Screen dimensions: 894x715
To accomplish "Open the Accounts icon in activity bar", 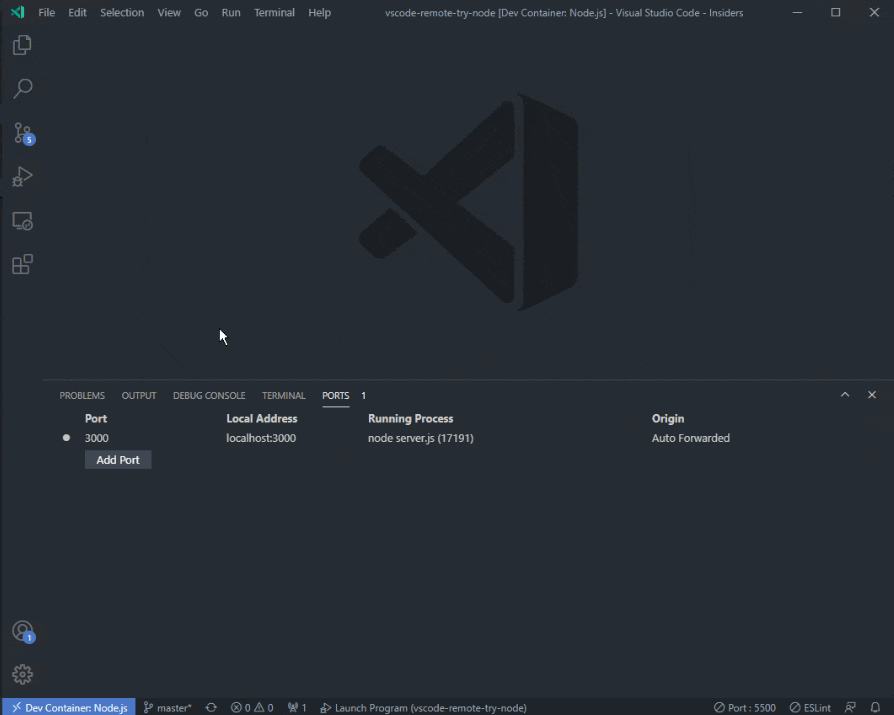I will coord(22,631).
